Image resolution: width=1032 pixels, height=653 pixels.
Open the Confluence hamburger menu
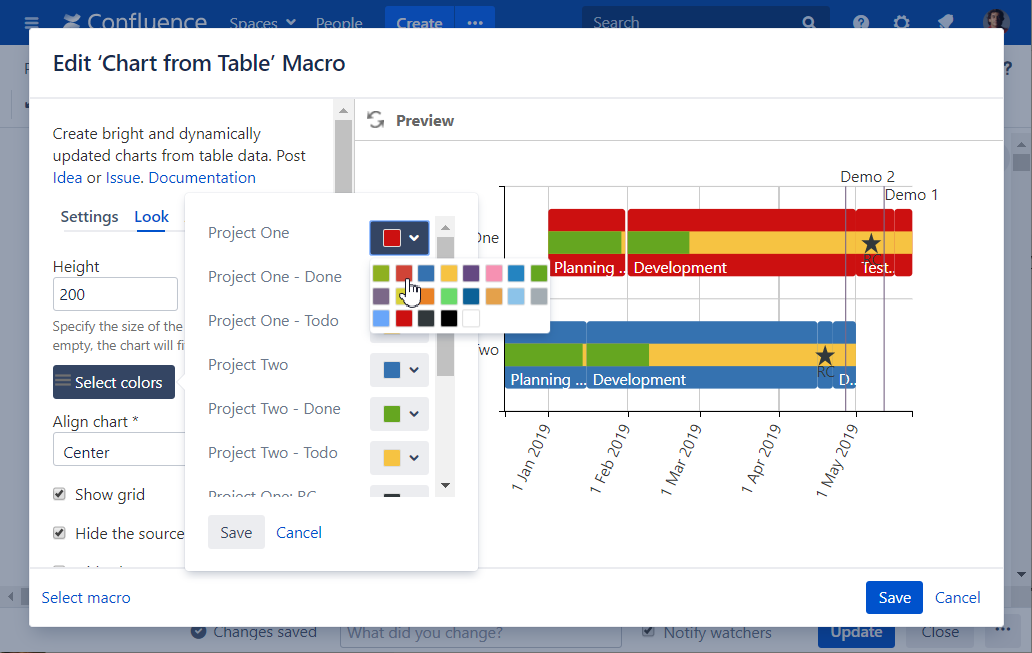click(32, 22)
